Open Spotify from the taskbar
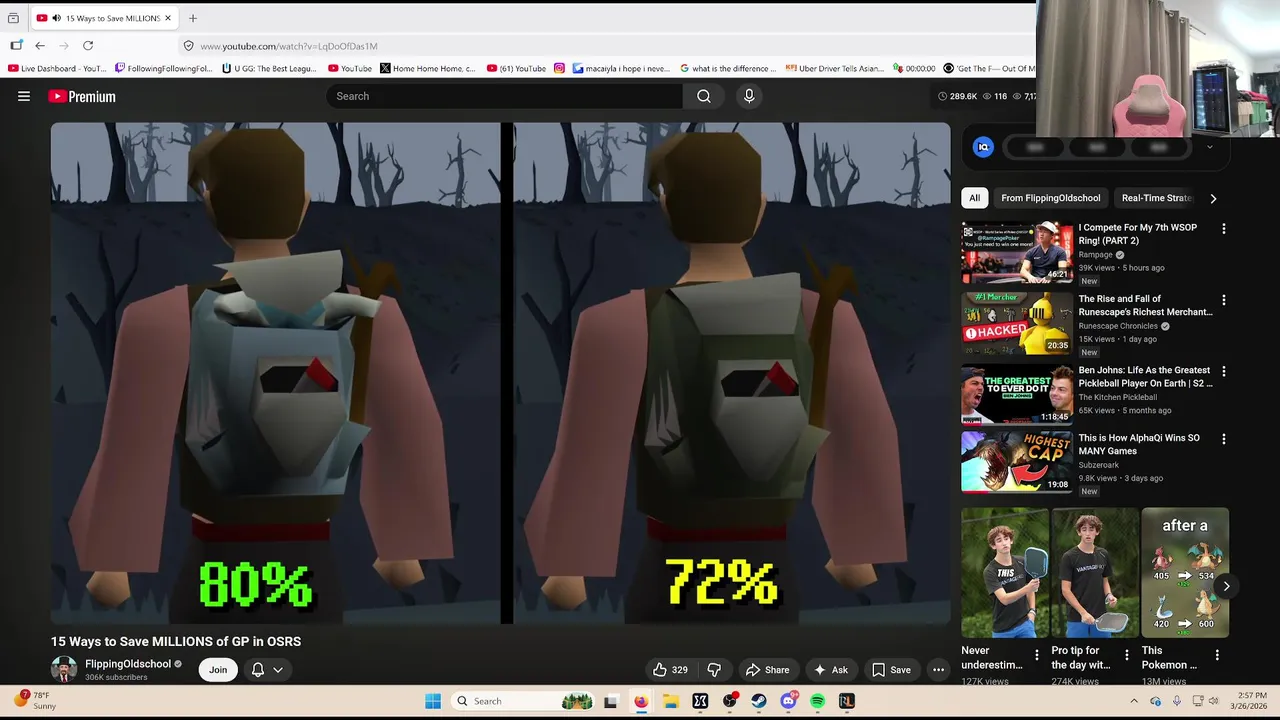The image size is (1280, 720). [818, 701]
